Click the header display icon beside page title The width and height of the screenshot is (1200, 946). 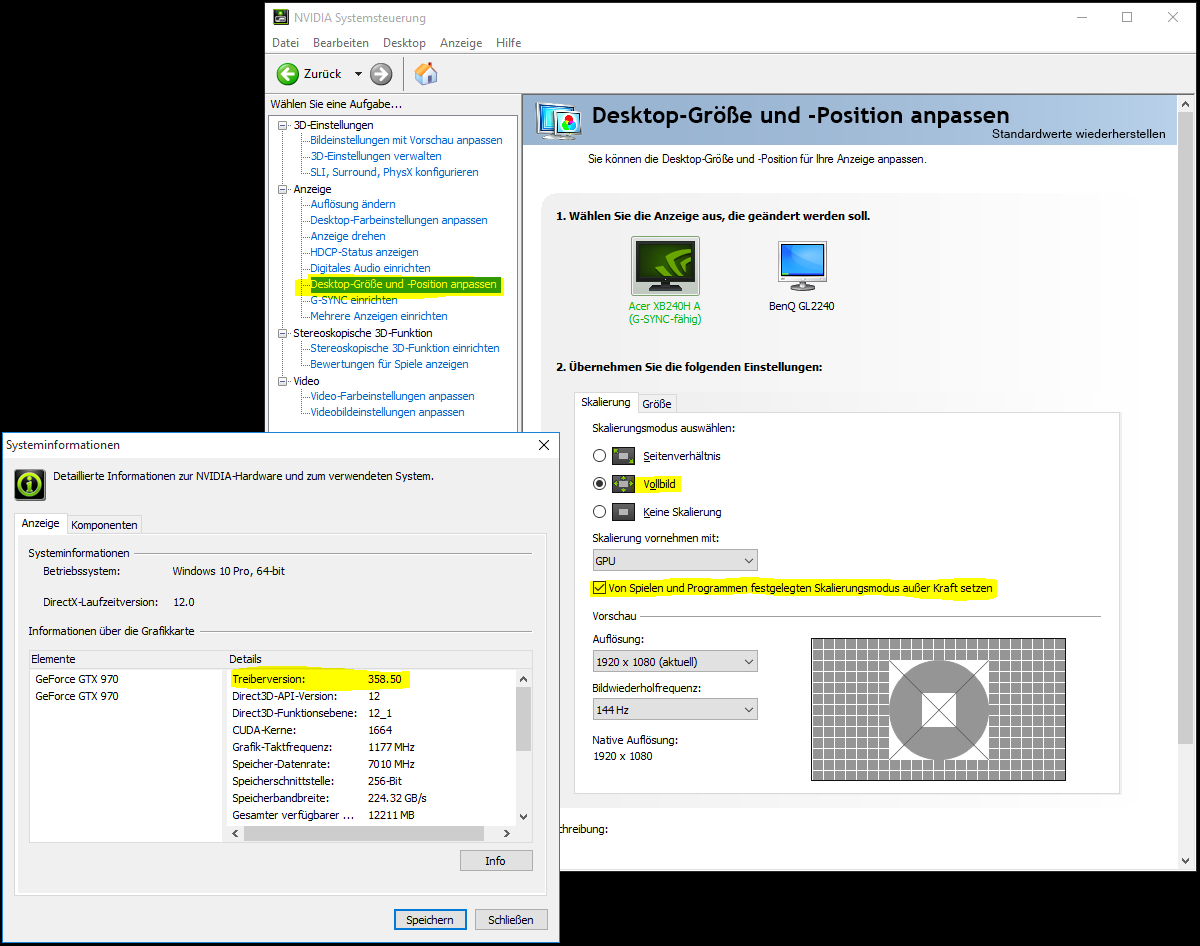coord(559,119)
